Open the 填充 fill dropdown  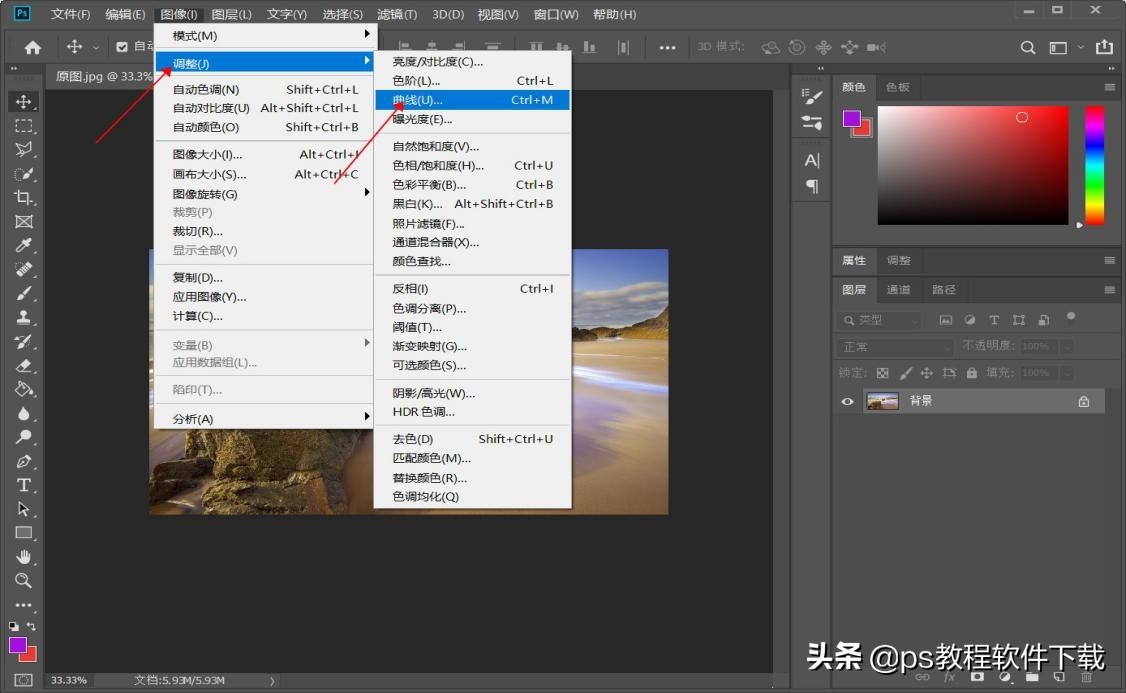1067,373
